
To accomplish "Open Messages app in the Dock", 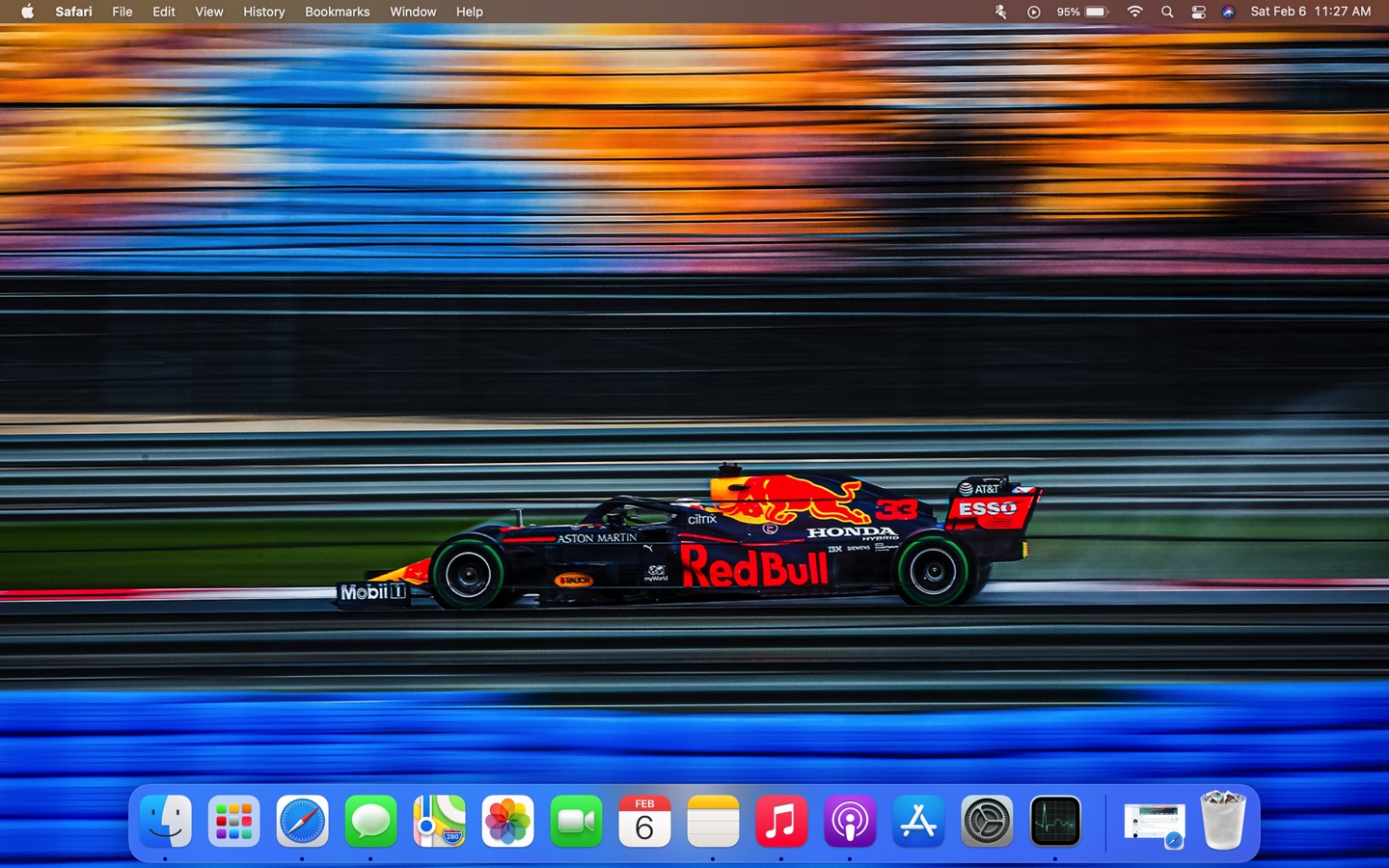I will click(x=370, y=822).
